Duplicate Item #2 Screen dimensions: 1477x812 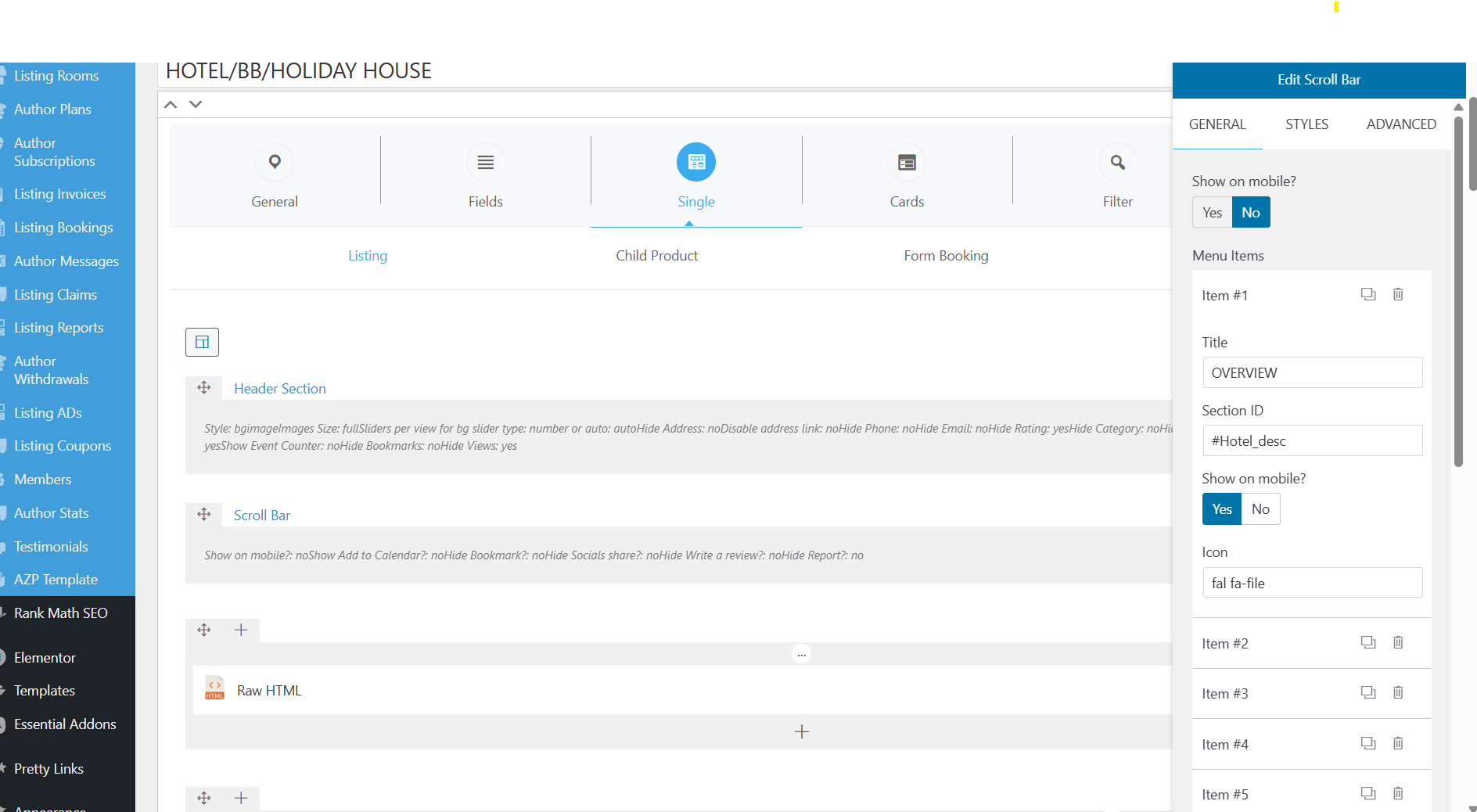[x=1368, y=642]
